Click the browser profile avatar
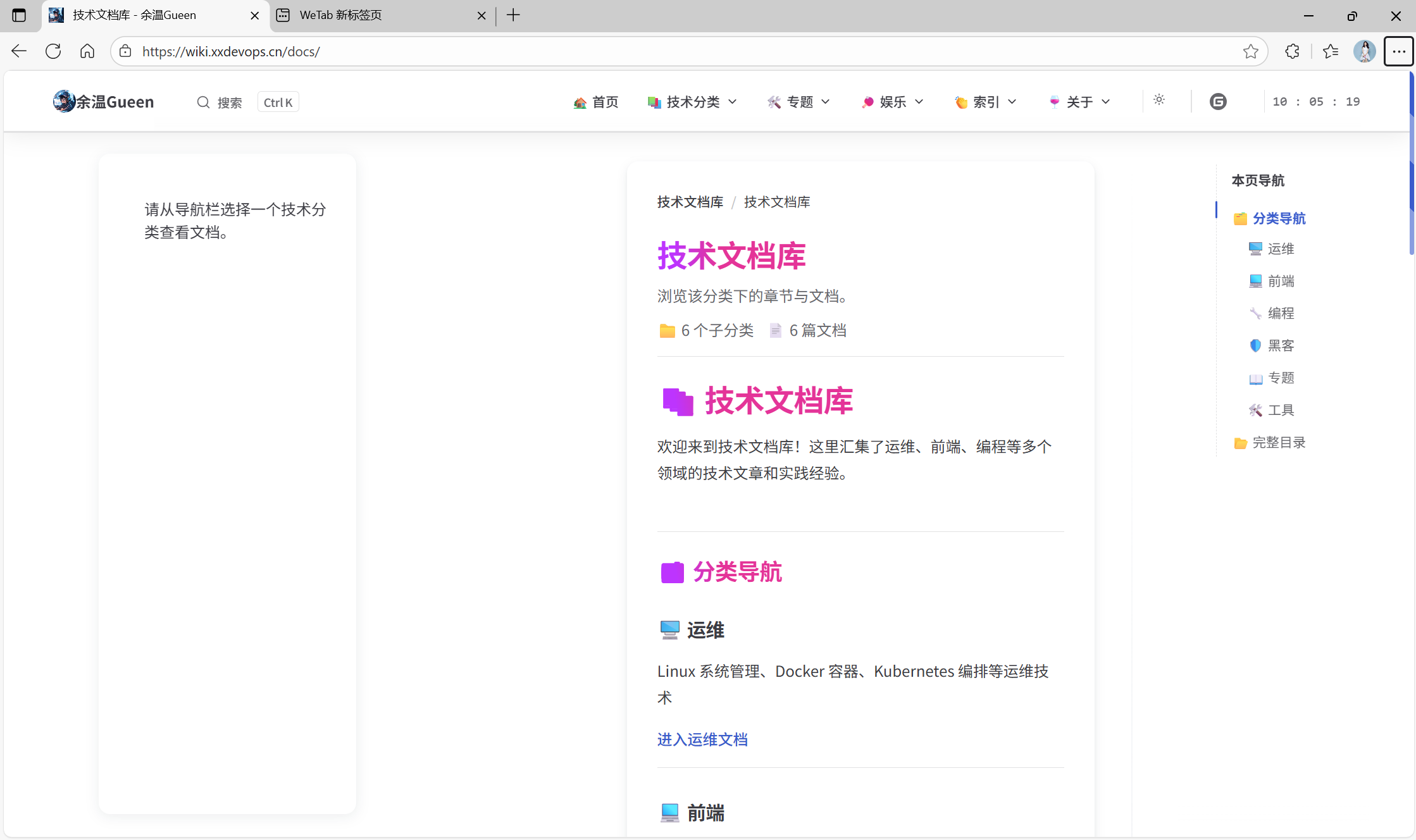The width and height of the screenshot is (1416, 840). coord(1364,51)
